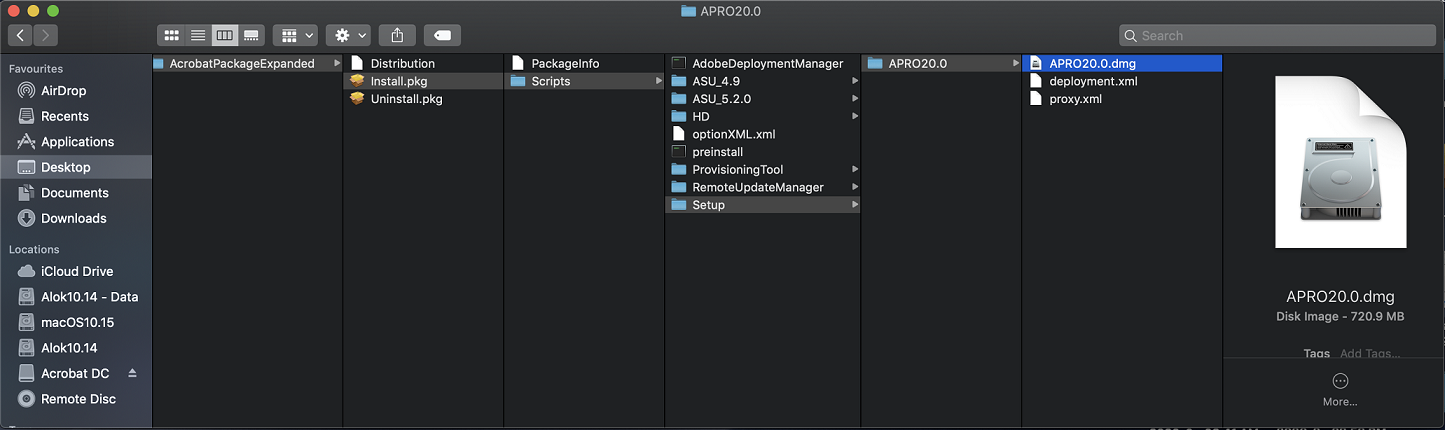This screenshot has width=1445, height=430.
Task: Open Remote Disc in the sidebar
Action: pos(76,399)
